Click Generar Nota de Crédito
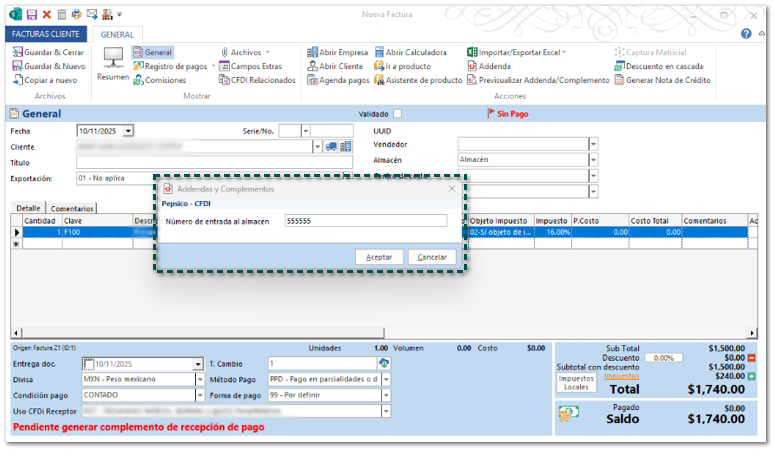775x451 pixels. [662, 80]
